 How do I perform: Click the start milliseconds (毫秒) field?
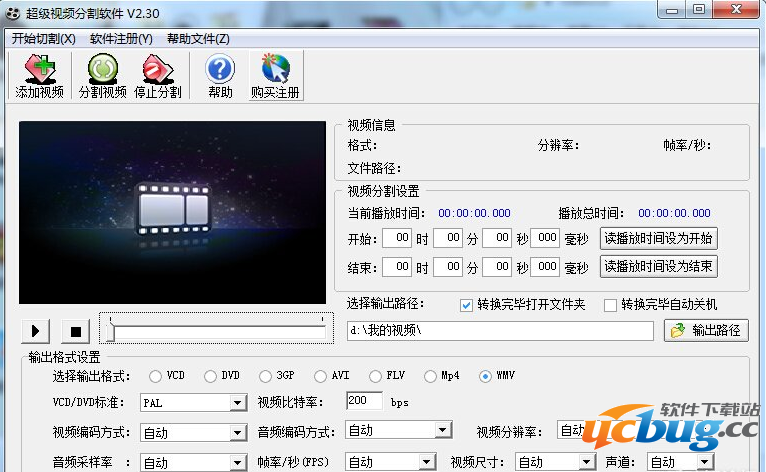point(545,238)
